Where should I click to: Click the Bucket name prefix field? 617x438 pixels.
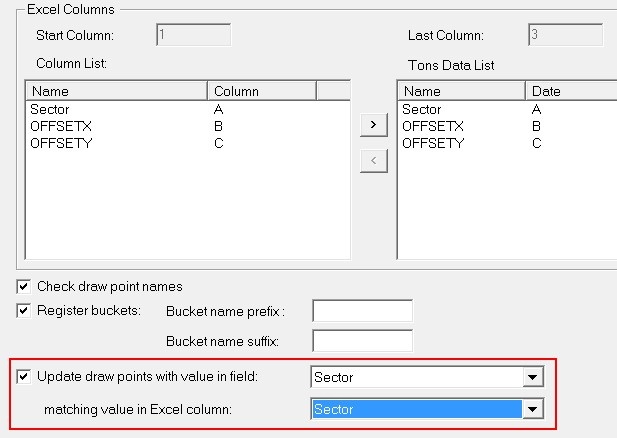tap(362, 311)
